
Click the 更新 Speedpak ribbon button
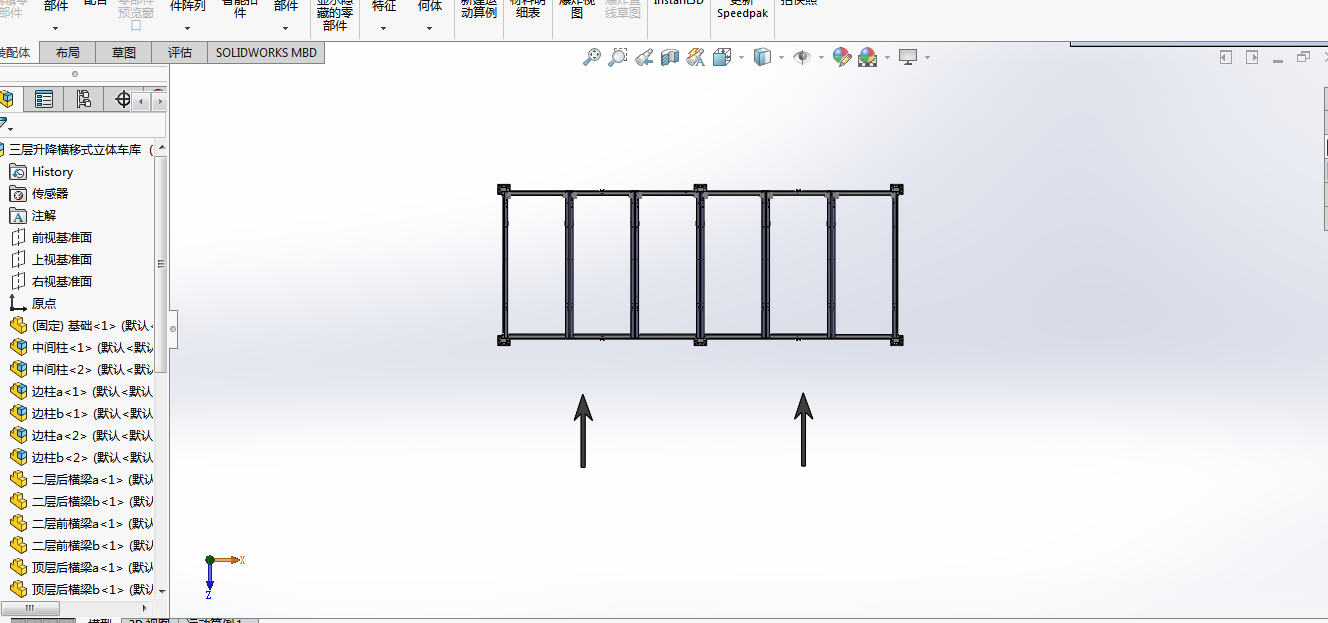pos(743,10)
